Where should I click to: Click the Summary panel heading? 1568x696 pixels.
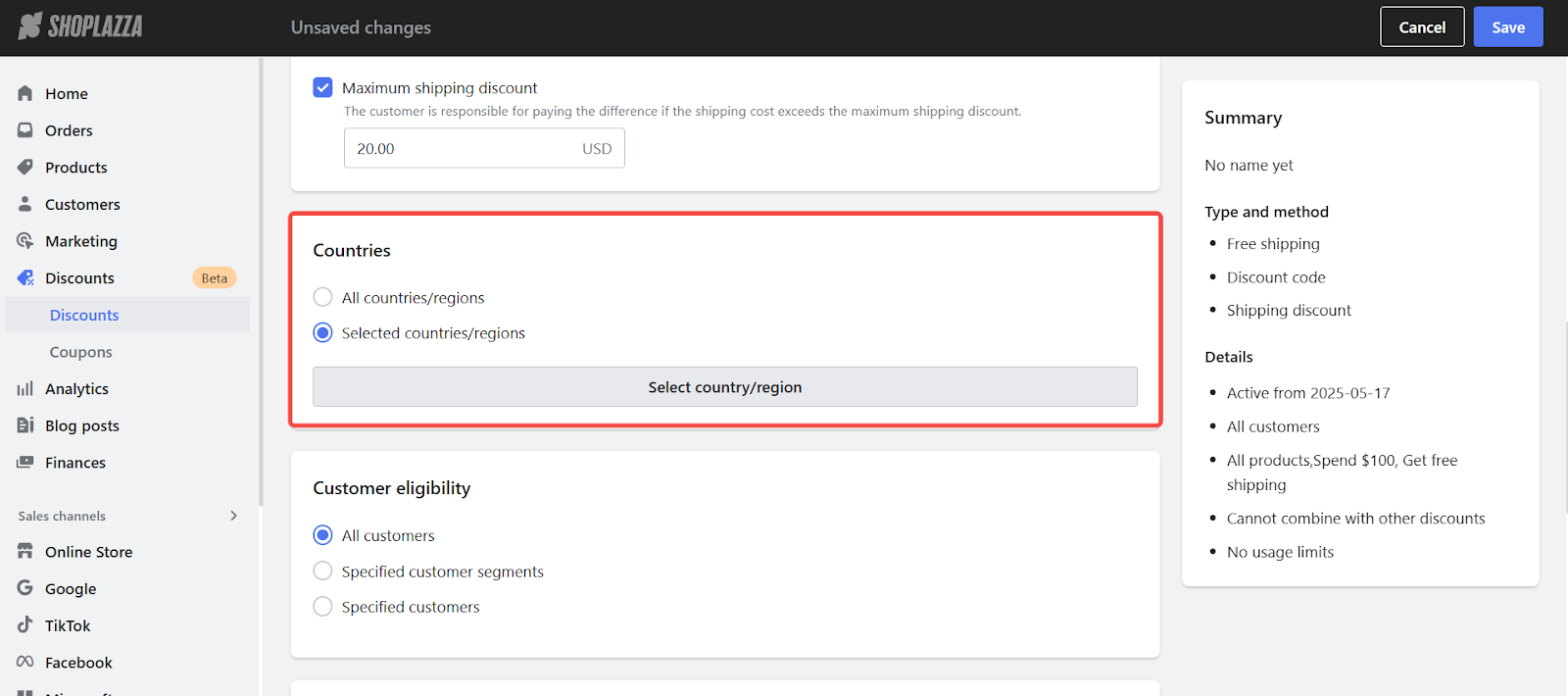(x=1243, y=118)
